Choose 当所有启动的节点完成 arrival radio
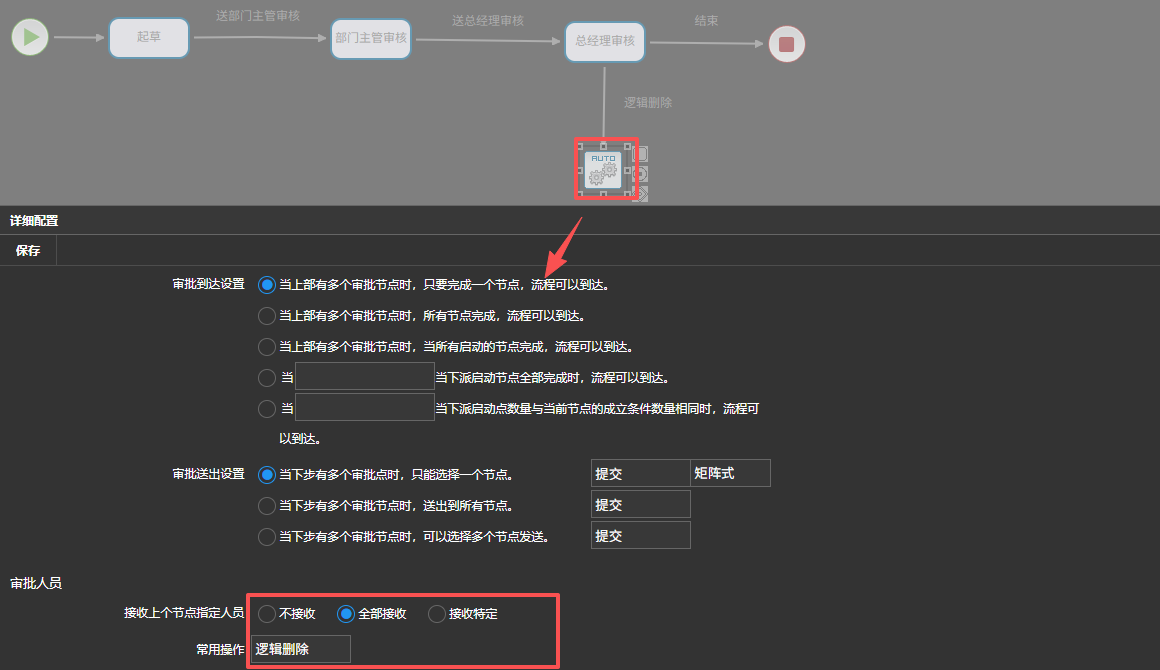Screen dimensions: 1160x670 [267, 347]
